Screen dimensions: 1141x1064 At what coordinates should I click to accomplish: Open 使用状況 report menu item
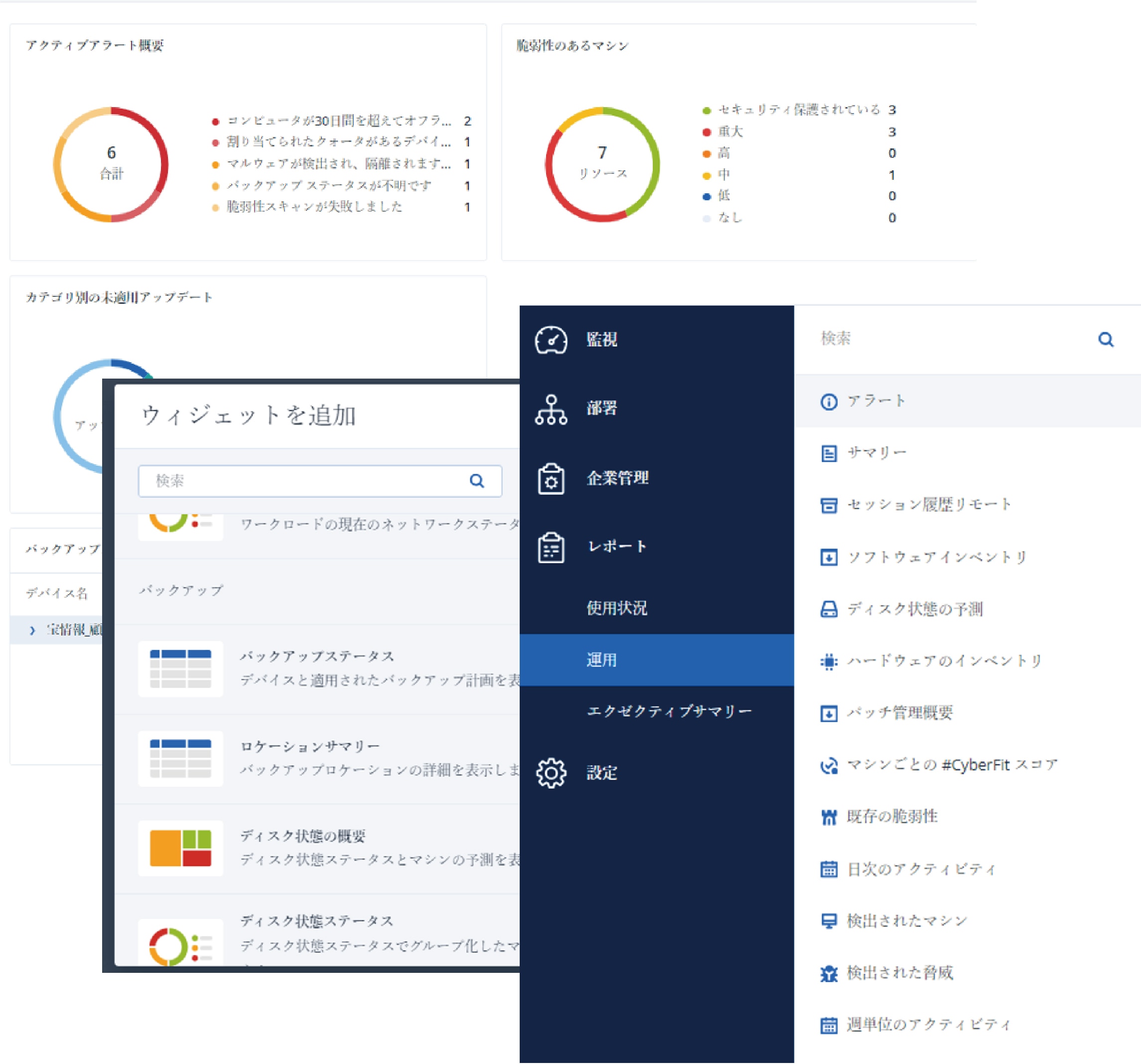(x=616, y=608)
